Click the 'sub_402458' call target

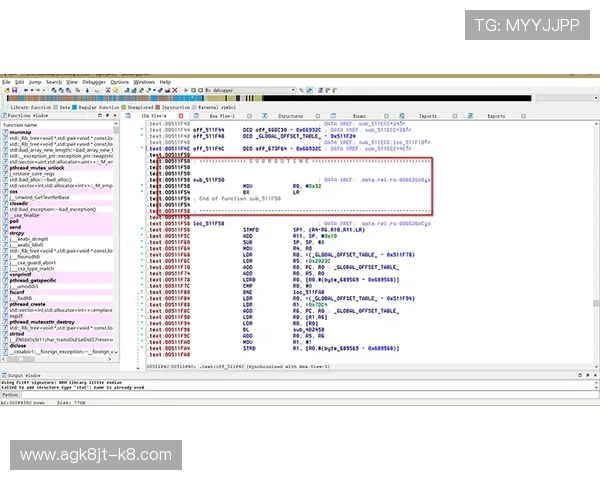(x=308, y=330)
